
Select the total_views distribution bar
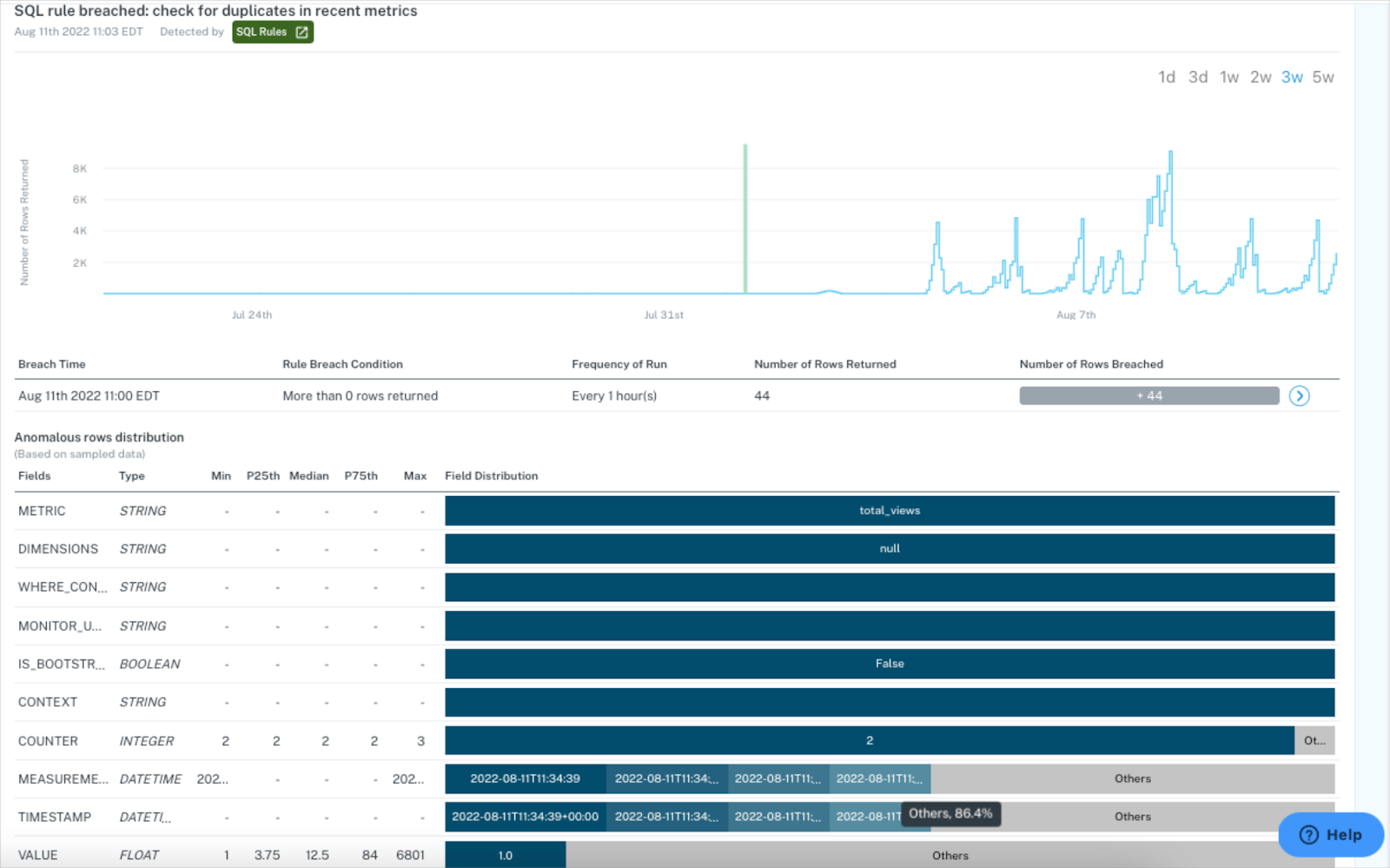coord(889,511)
